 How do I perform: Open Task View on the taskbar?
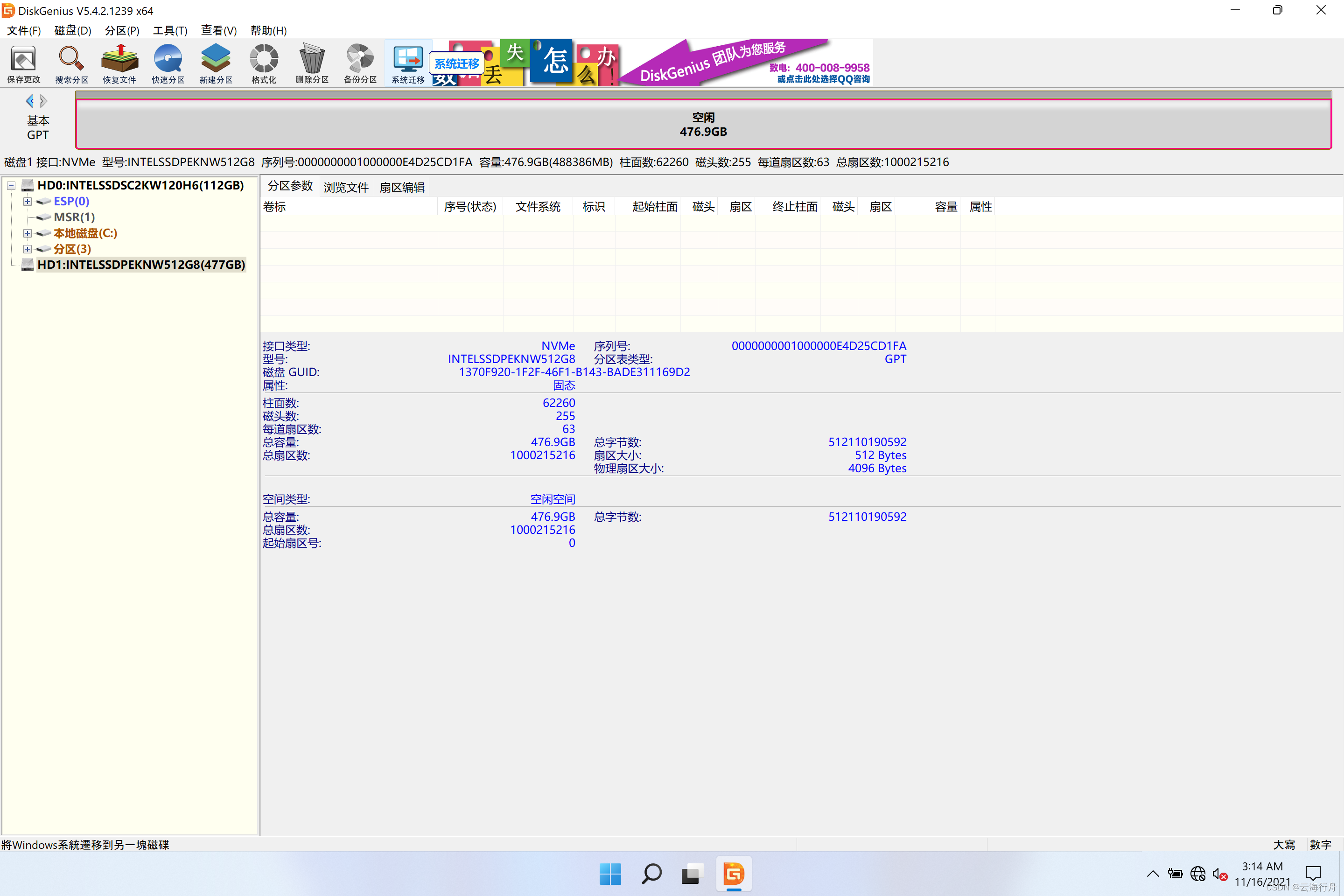(x=692, y=874)
